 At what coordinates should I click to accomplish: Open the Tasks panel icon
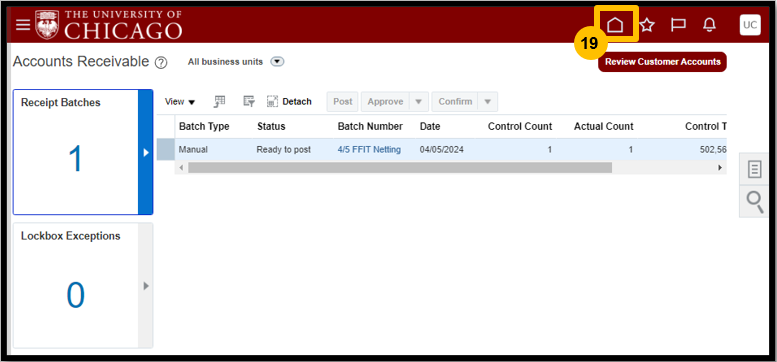click(754, 170)
